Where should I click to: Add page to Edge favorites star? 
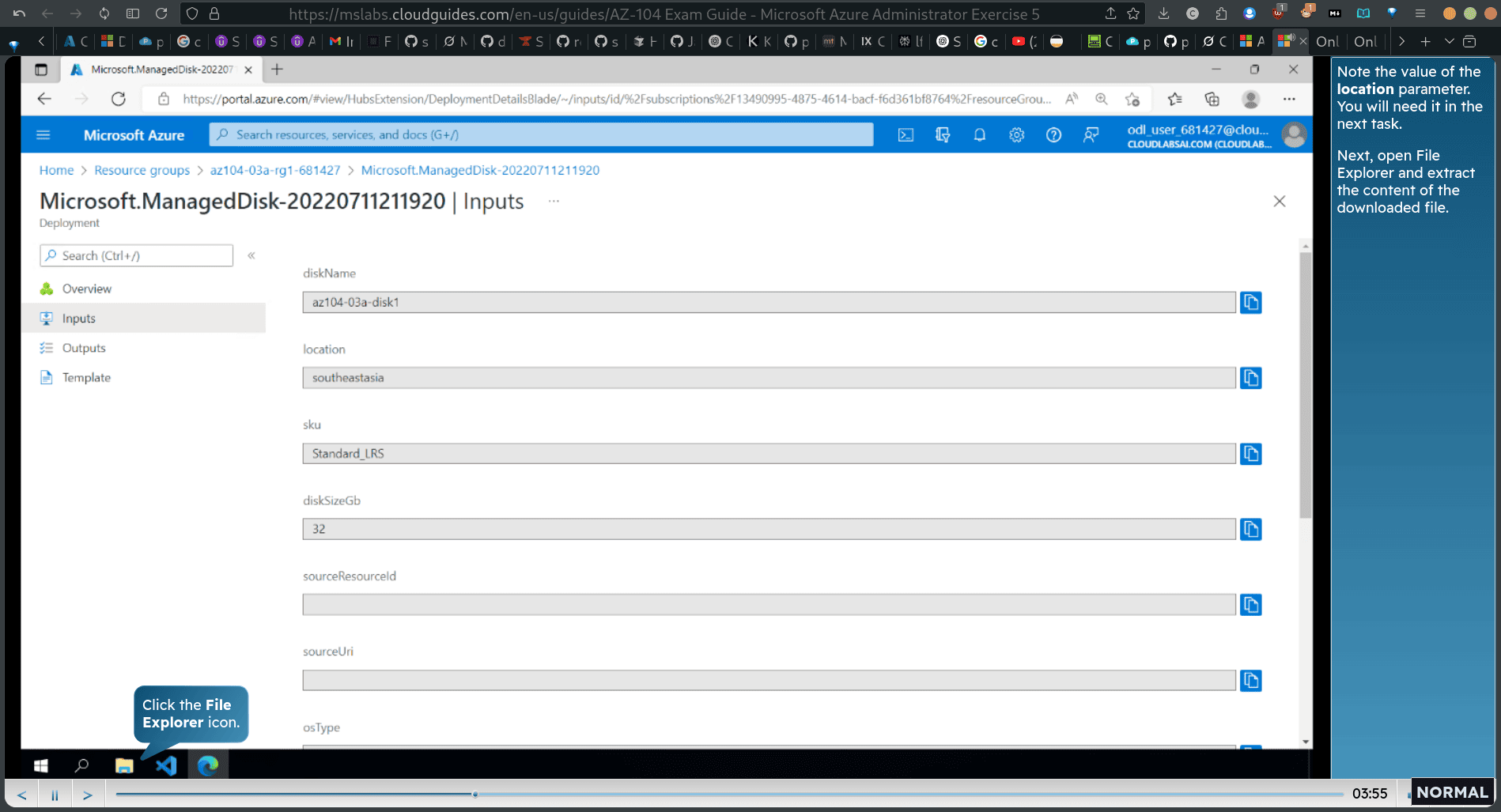tap(1132, 99)
